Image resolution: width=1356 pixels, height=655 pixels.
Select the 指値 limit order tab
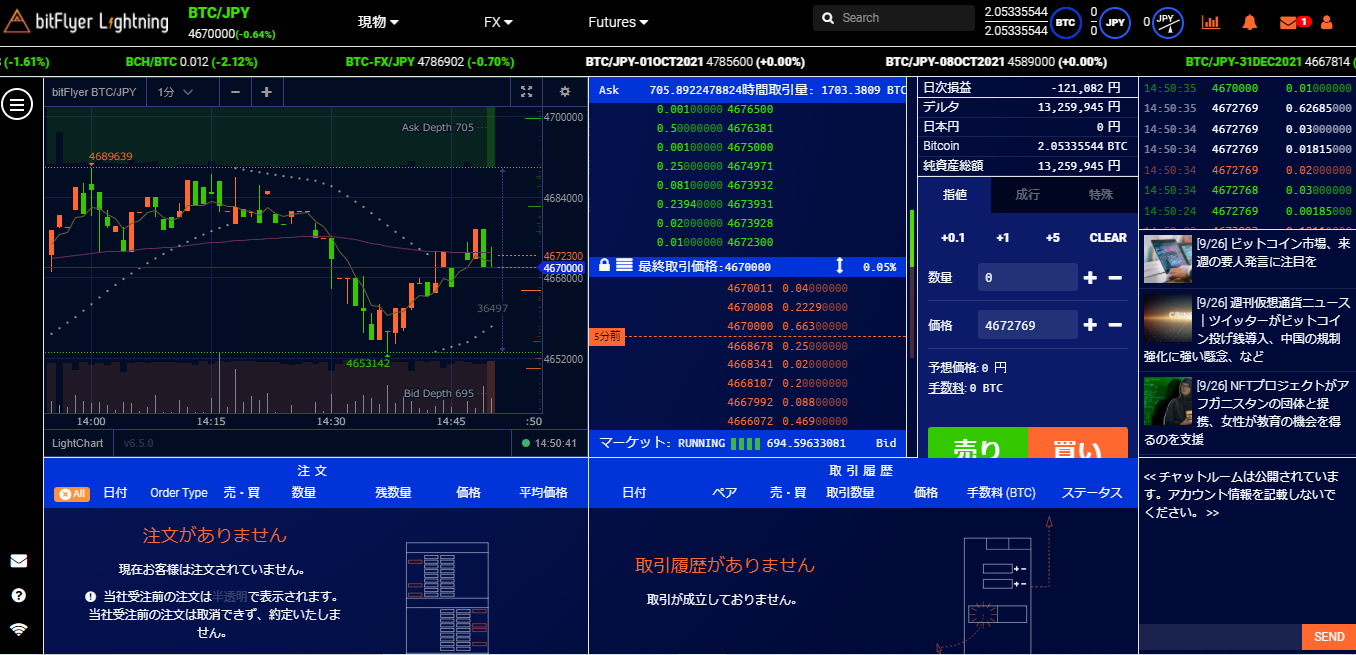[x=955, y=195]
